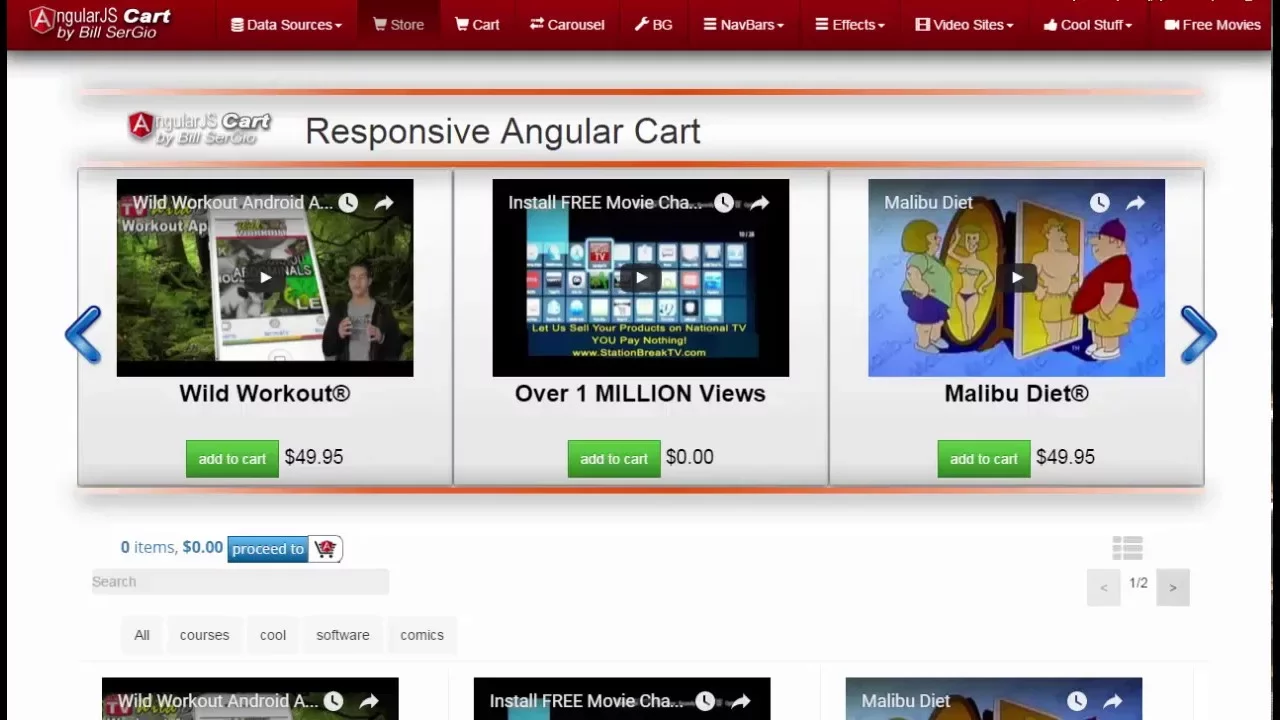
Task: Click share on lower Wild Workout video
Action: 369,702
